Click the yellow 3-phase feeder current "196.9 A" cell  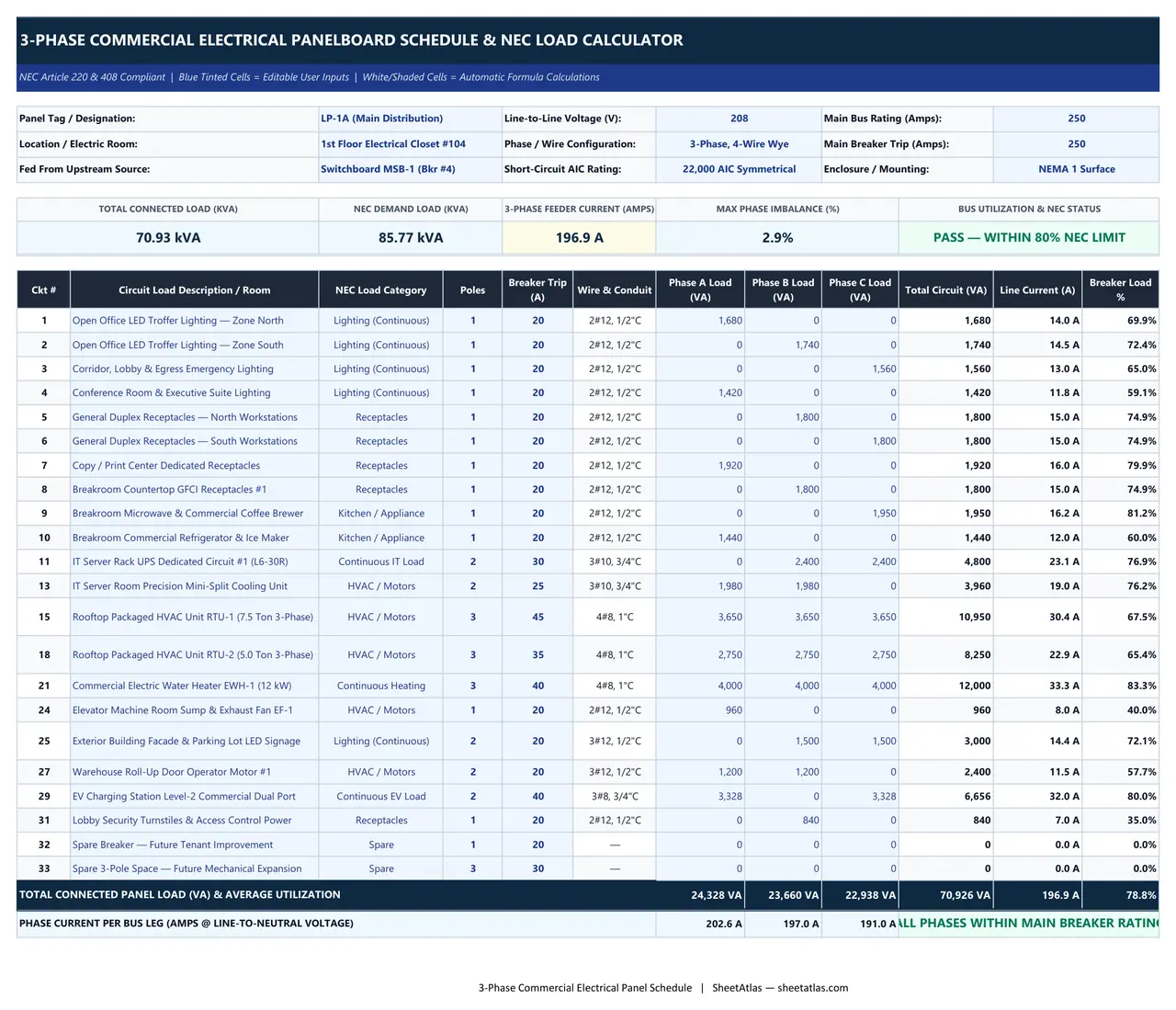(x=580, y=237)
